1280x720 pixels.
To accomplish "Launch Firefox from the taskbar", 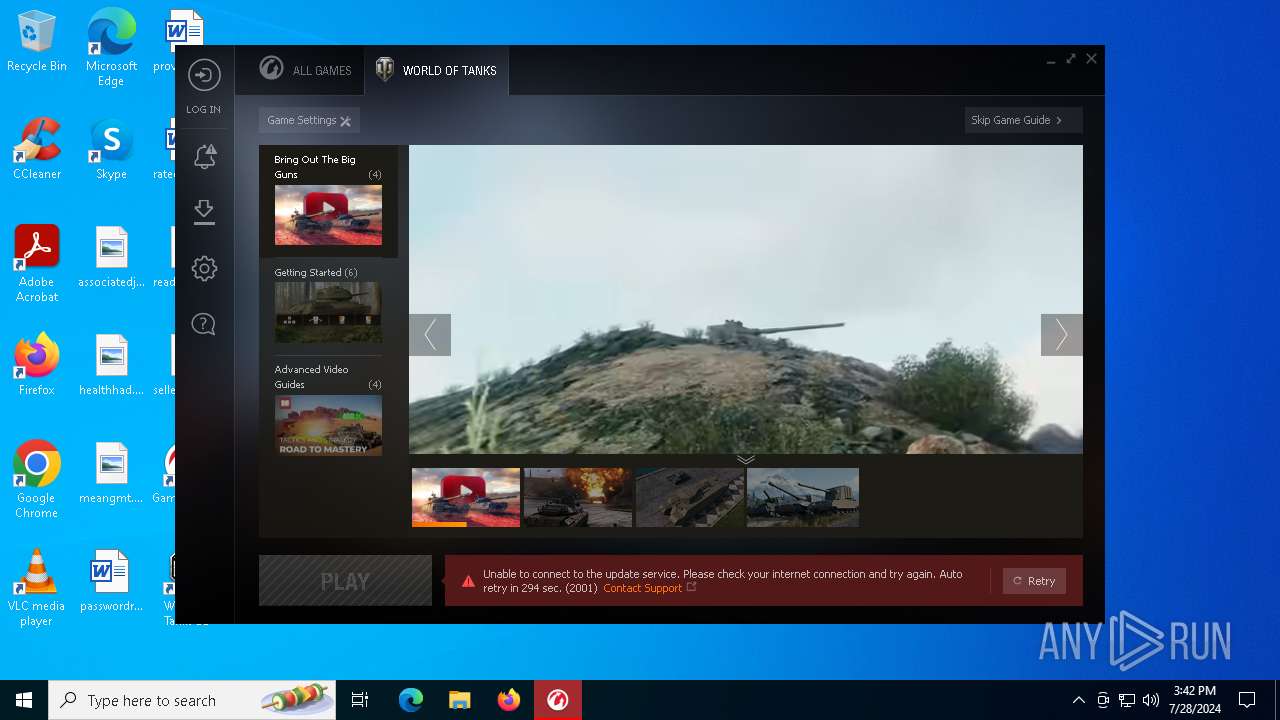I will click(x=509, y=700).
